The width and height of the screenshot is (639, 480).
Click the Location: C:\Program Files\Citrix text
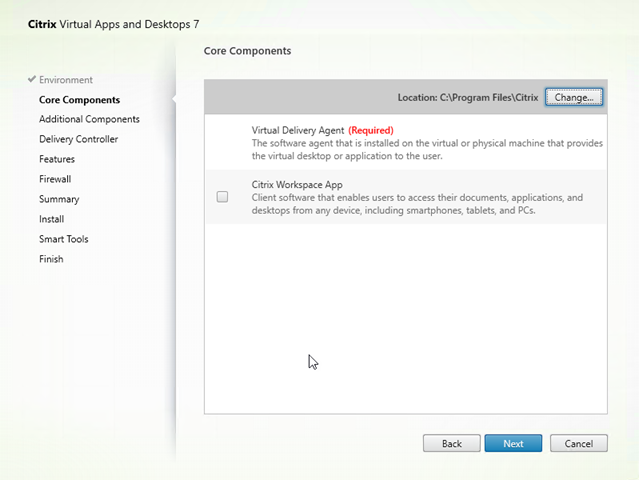tap(468, 98)
